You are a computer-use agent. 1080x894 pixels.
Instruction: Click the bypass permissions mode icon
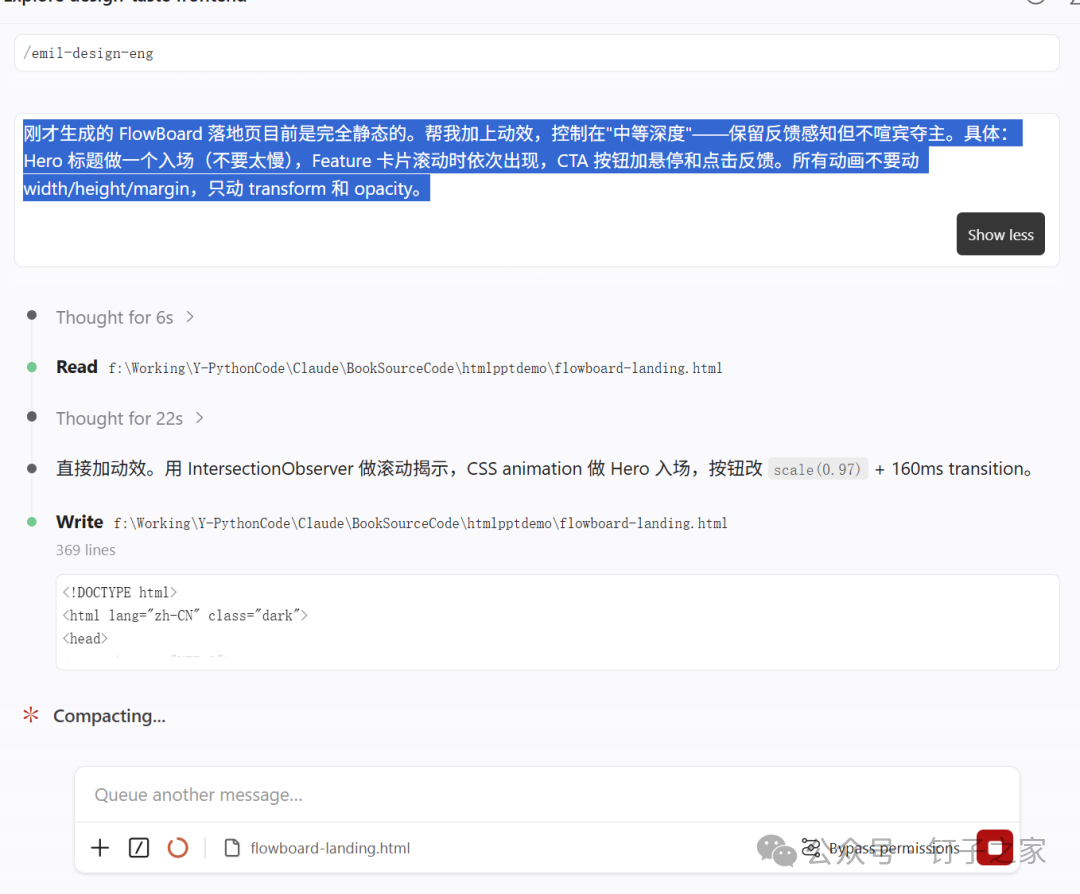coord(811,848)
